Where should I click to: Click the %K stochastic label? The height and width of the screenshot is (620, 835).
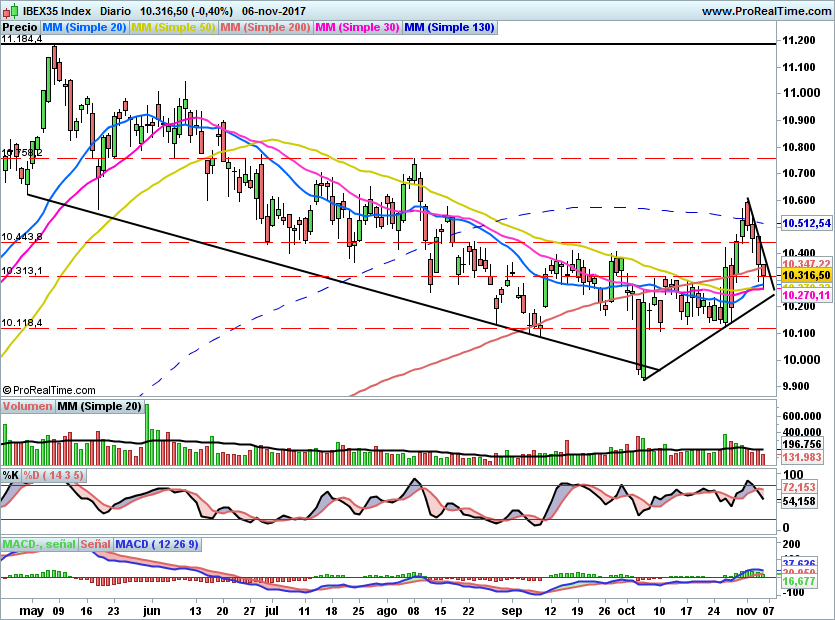coord(9,477)
